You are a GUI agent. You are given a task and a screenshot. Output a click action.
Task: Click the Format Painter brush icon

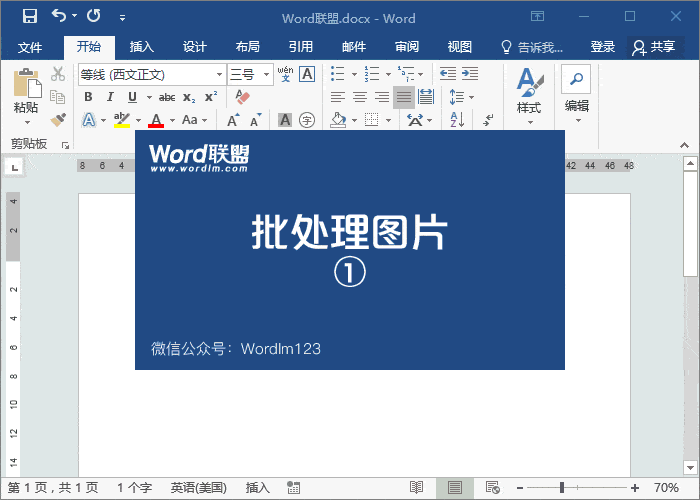[58, 119]
